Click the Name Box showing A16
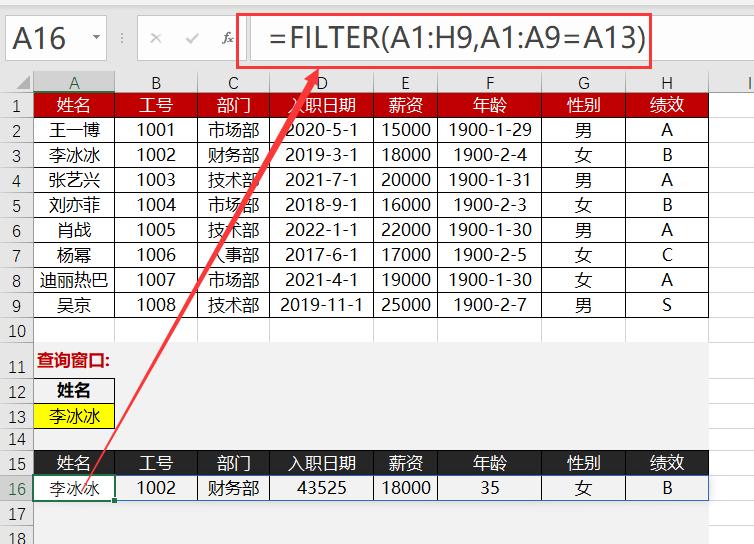The image size is (754, 544). (56, 38)
